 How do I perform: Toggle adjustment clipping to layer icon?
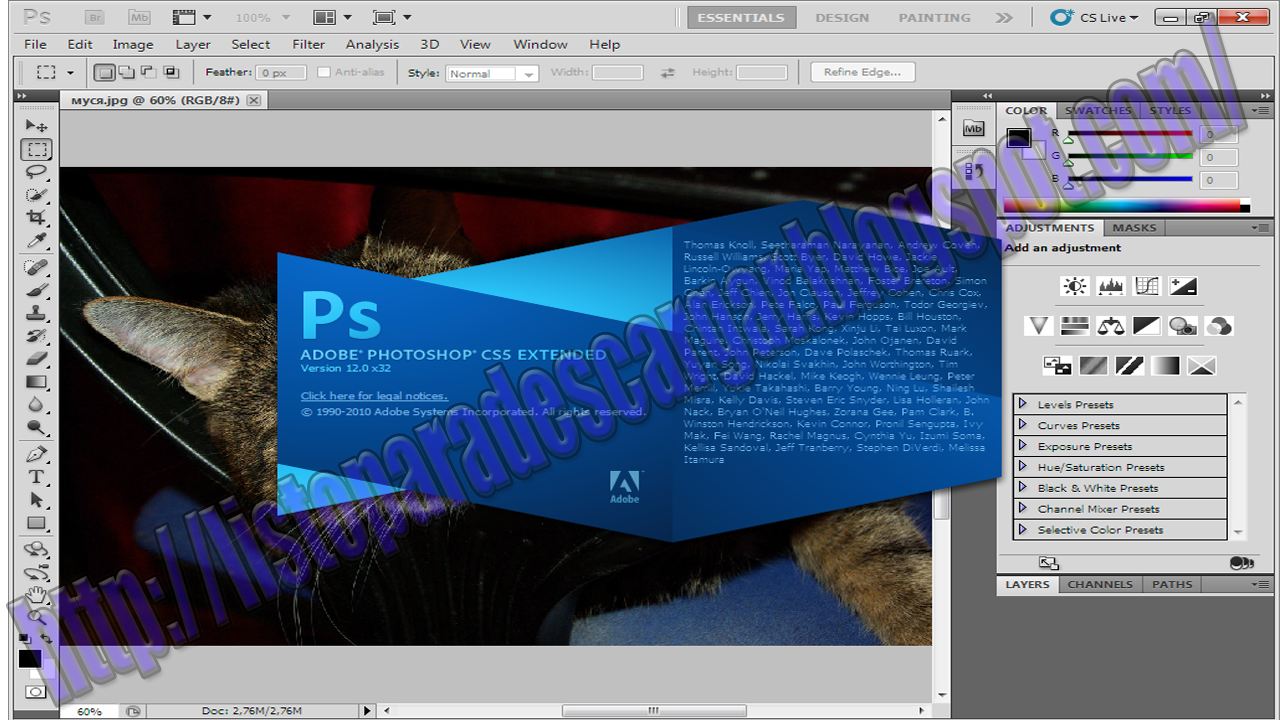pos(1241,563)
